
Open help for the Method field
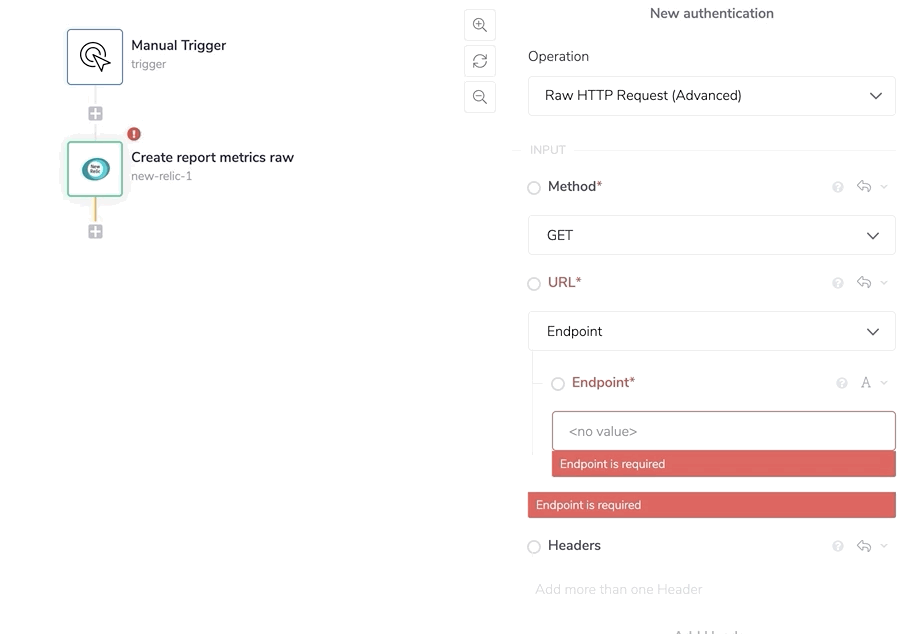pyautogui.click(x=838, y=187)
